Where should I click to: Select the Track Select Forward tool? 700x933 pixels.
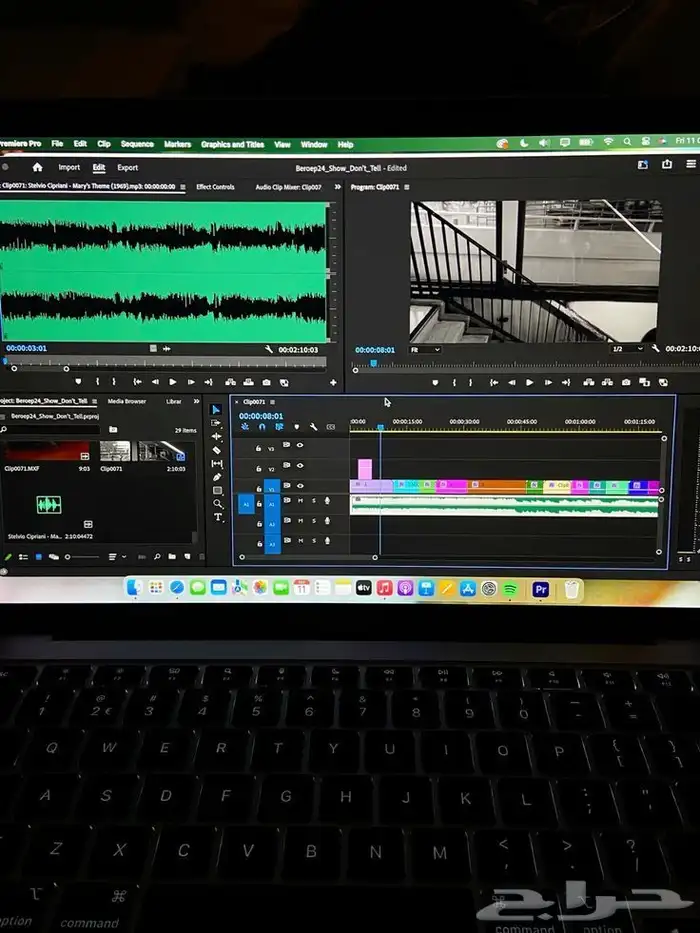click(217, 423)
